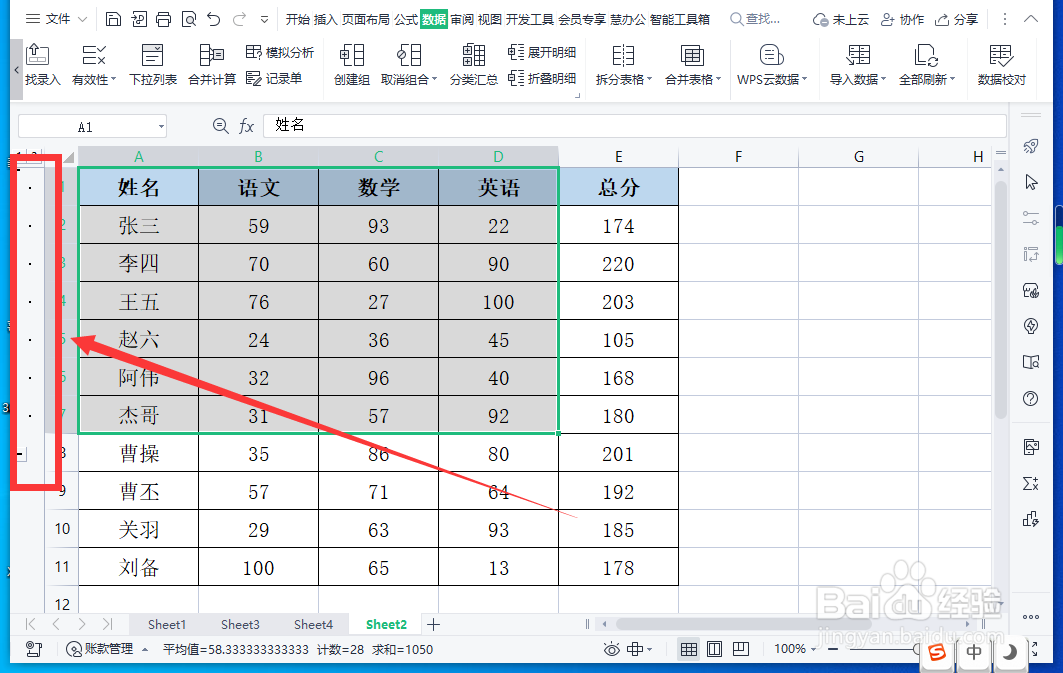This screenshot has height=673, width=1063.
Task: Click zoom out minus on zoom slider
Action: pos(833,649)
